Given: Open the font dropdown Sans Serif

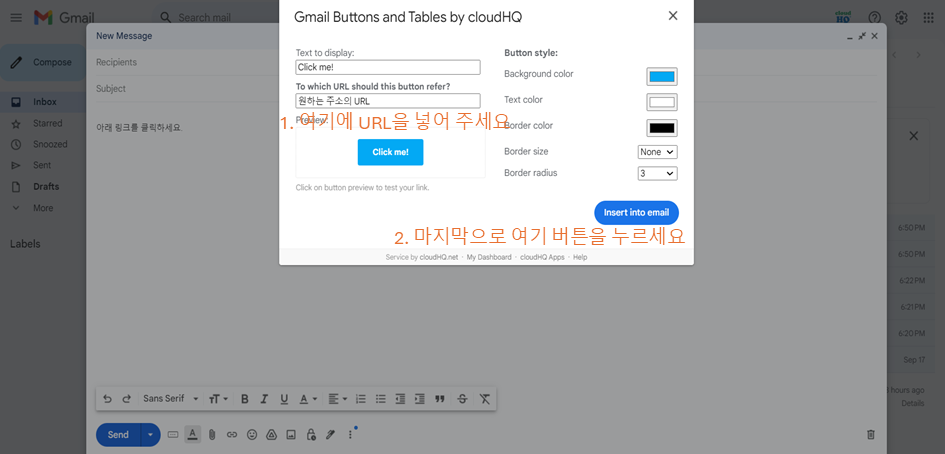Looking at the screenshot, I should click(x=171, y=399).
